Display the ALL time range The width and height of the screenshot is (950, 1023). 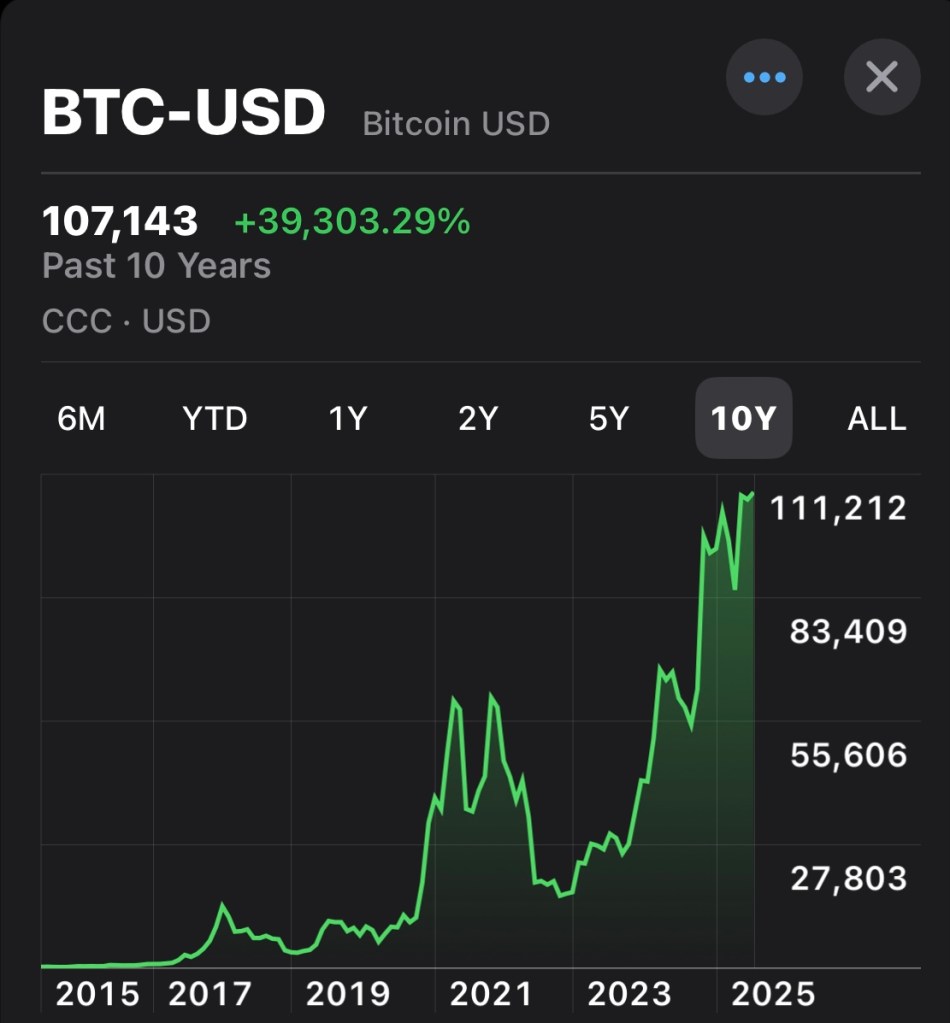click(877, 418)
